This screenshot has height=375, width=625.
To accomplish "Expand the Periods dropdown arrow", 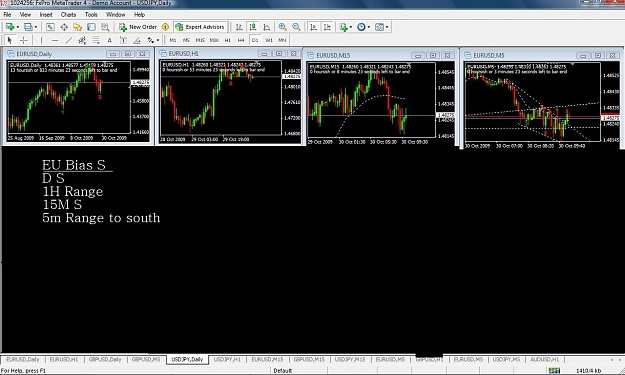I will [369, 27].
